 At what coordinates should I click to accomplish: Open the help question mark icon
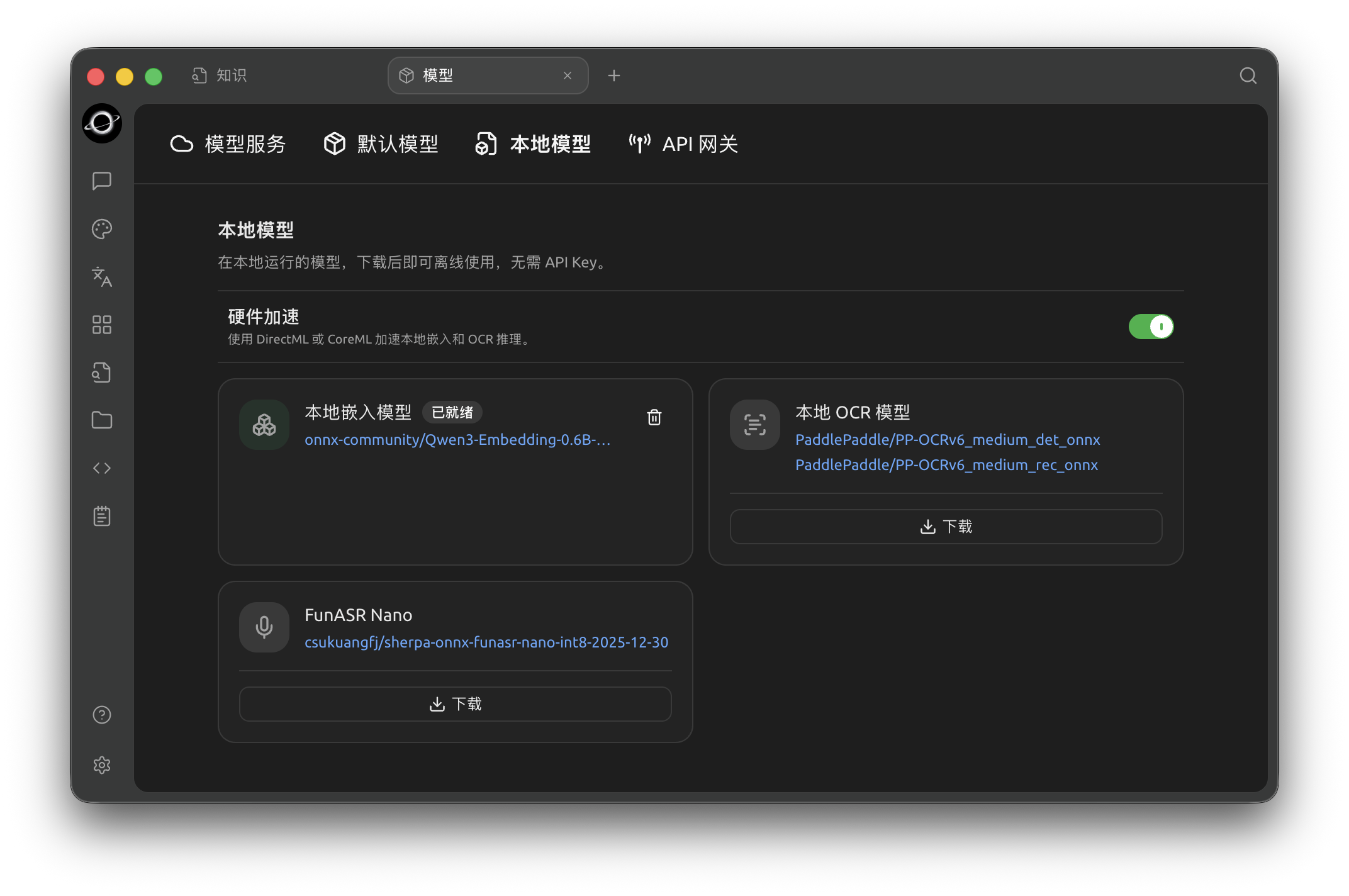click(102, 715)
